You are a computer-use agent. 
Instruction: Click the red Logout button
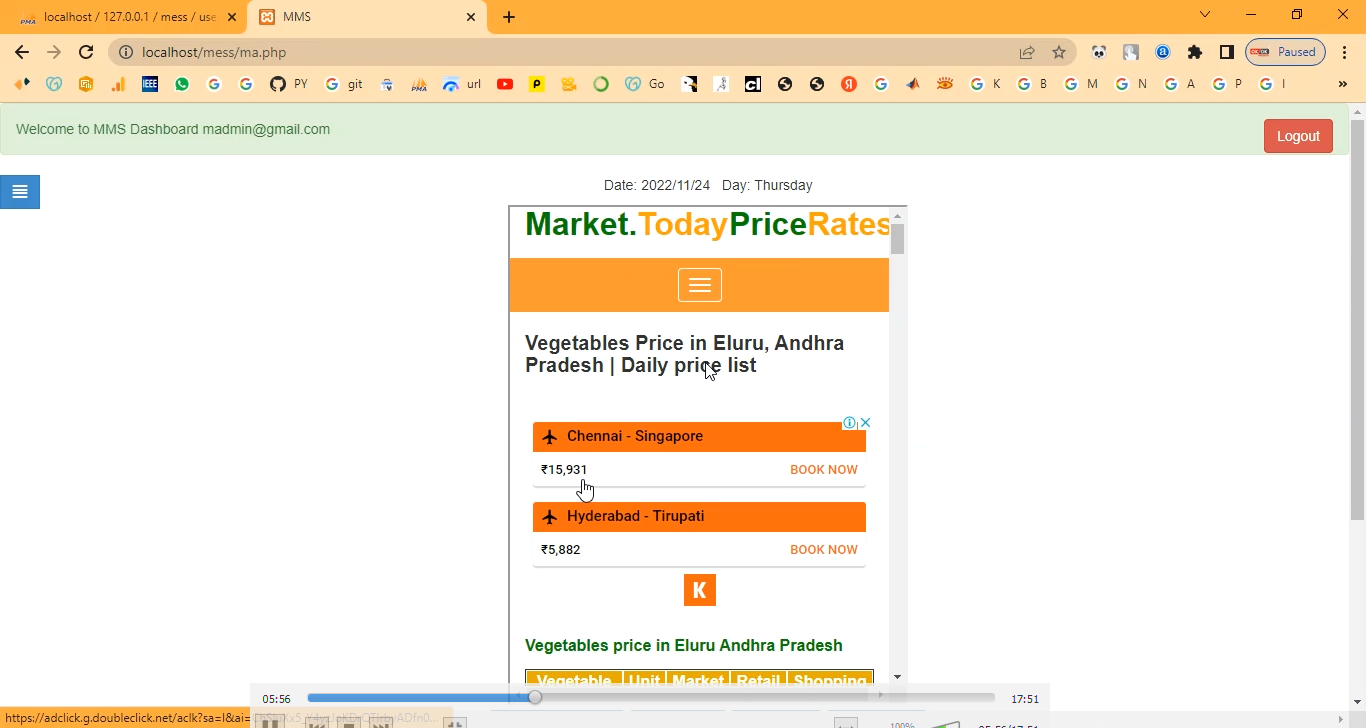(1297, 136)
